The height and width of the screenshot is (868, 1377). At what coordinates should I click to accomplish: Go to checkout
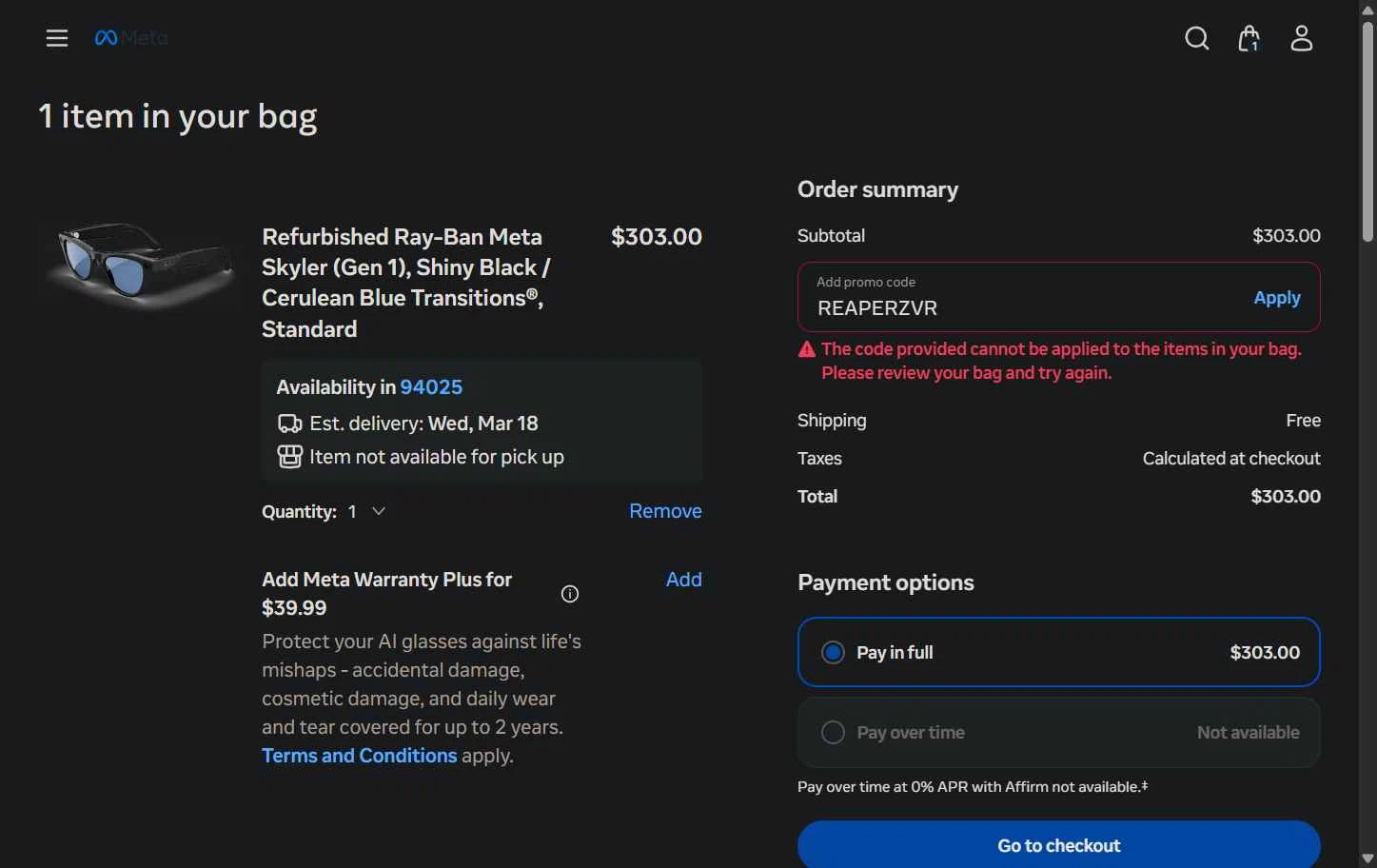point(1058,845)
